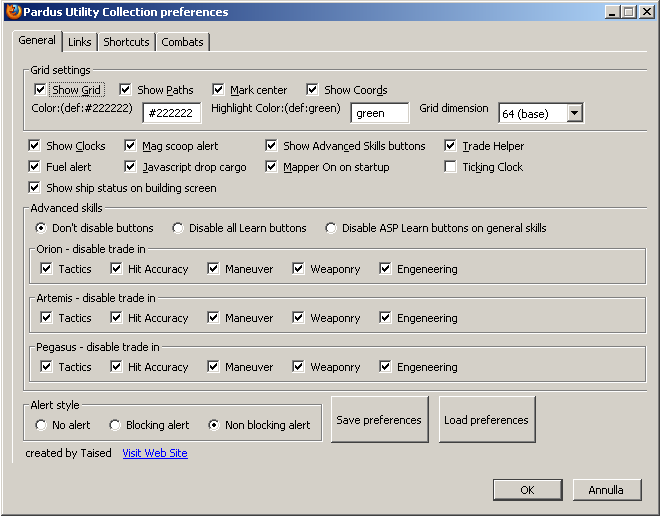
Task: Confirm with the OK button
Action: 527,490
